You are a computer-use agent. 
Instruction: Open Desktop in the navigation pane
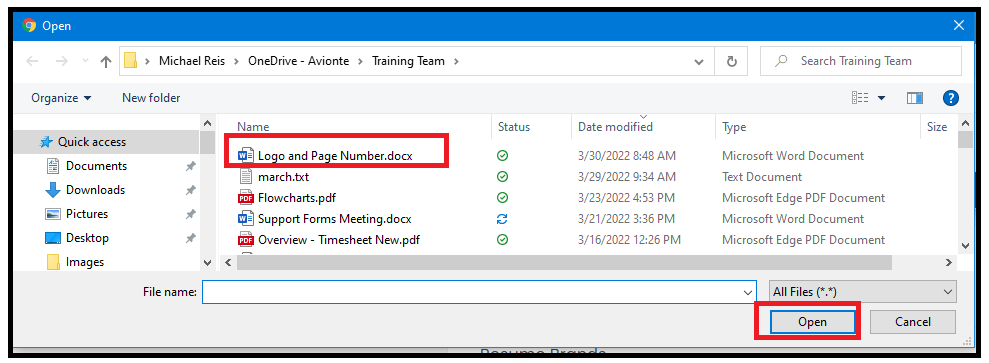coord(87,238)
